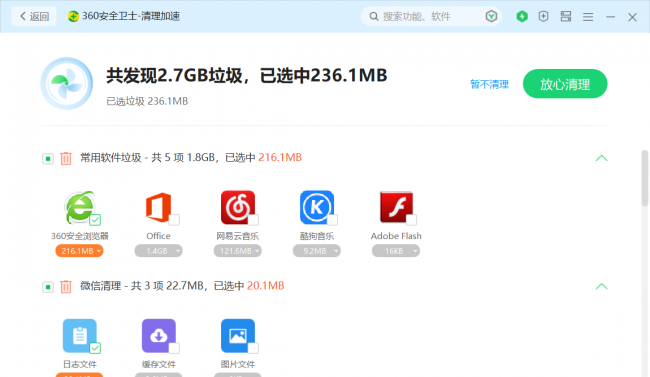Click the 酷狗音乐 label
Viewport: 650px width, 377px height.
[x=317, y=236]
